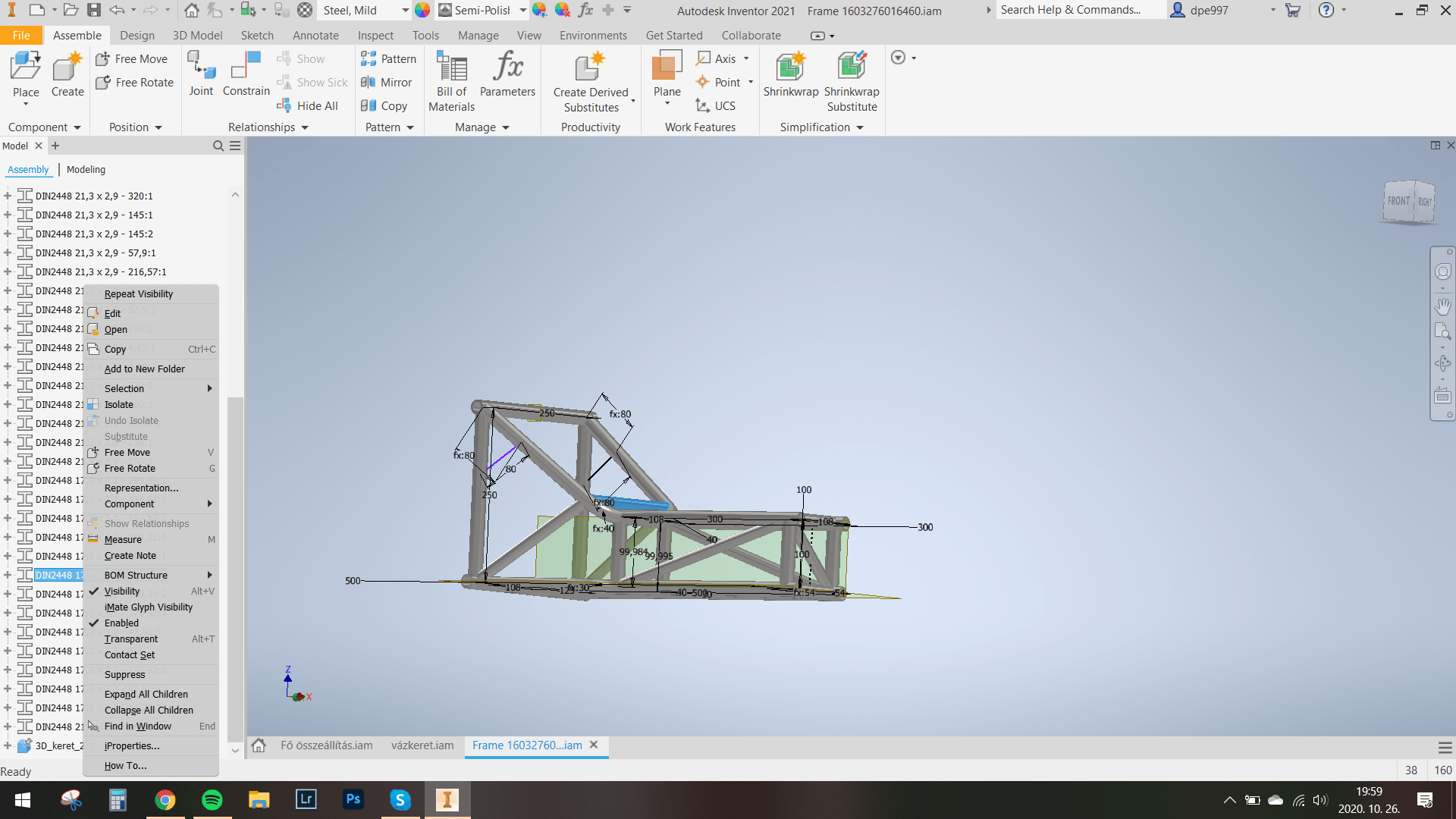The height and width of the screenshot is (819, 1456).
Task: Open the Steel, Mild material dropdown
Action: coord(404,11)
